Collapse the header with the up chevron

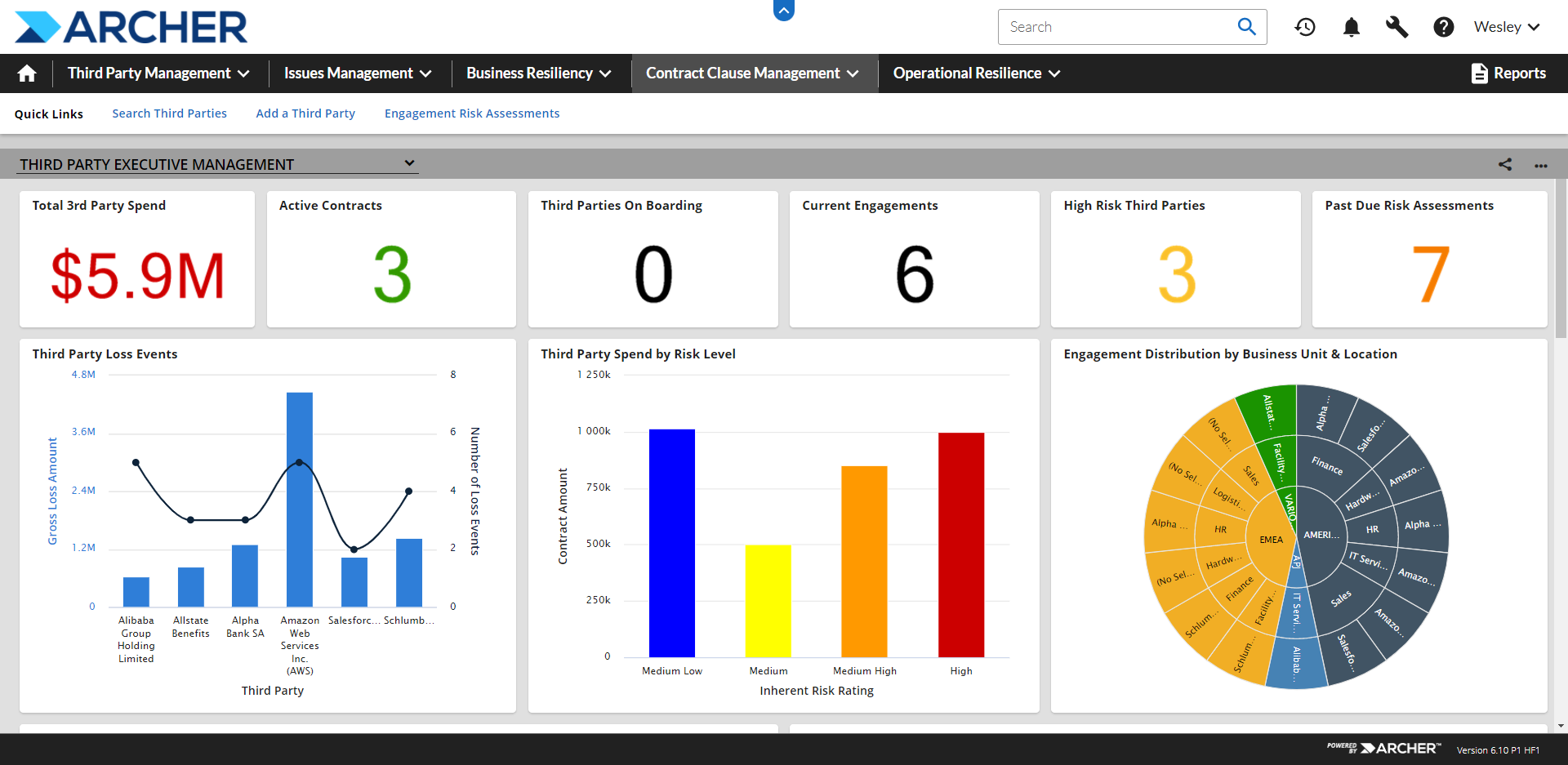pyautogui.click(x=783, y=11)
